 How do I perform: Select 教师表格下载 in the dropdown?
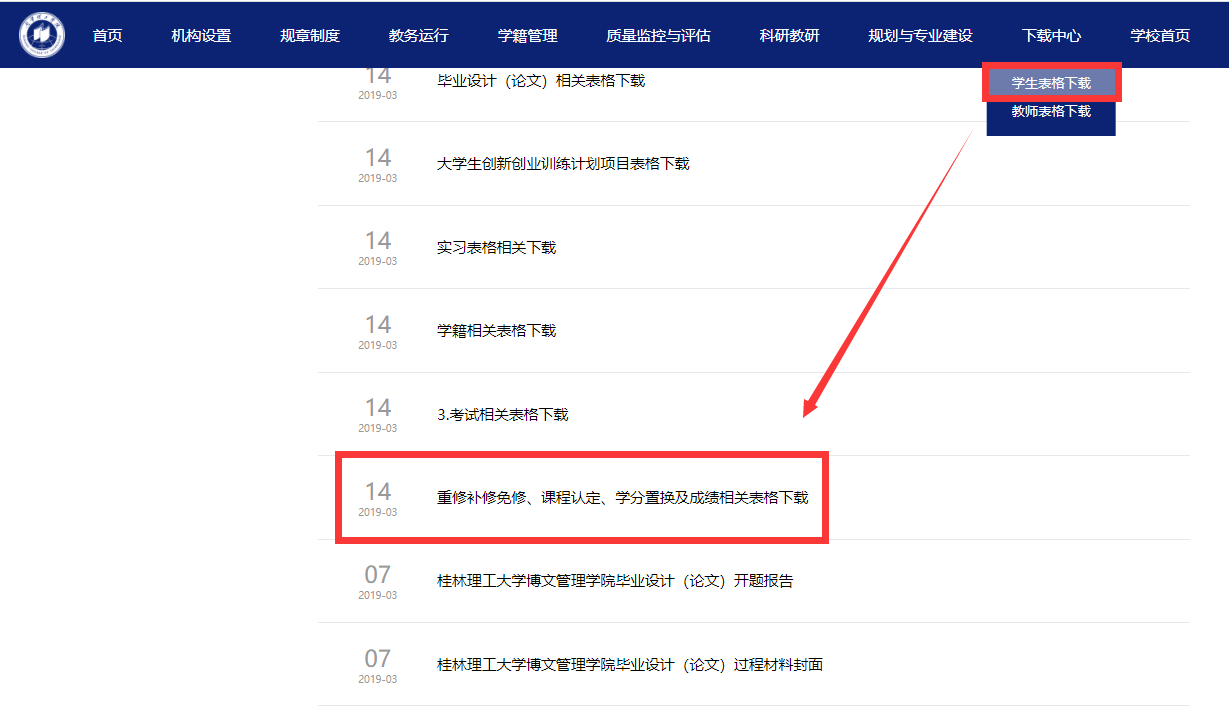[x=1051, y=112]
